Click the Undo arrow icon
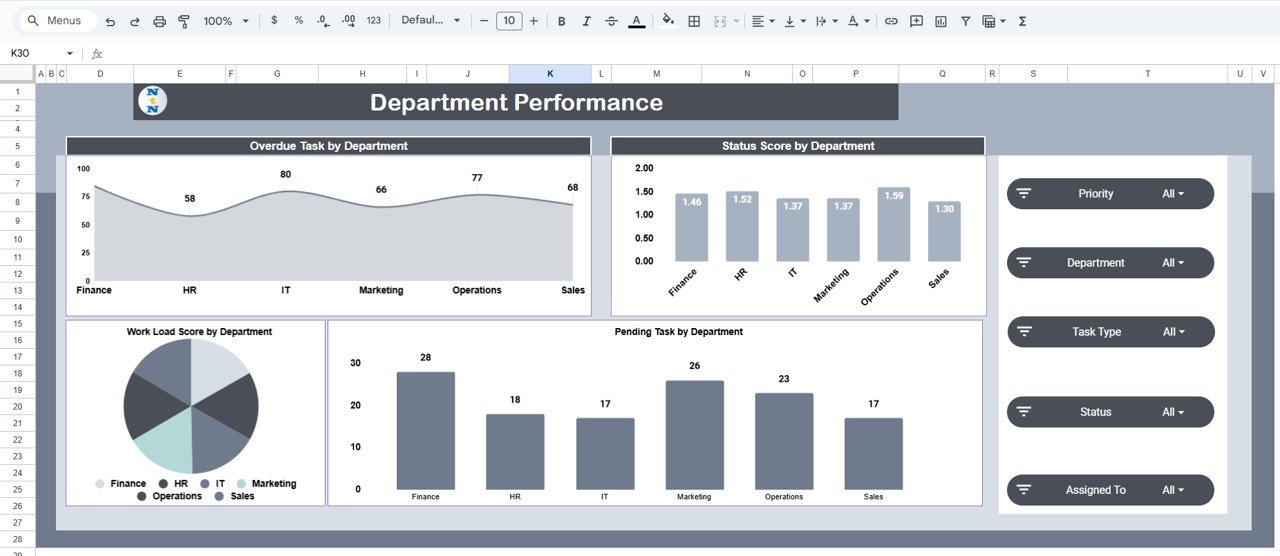1280x556 pixels. 110,21
